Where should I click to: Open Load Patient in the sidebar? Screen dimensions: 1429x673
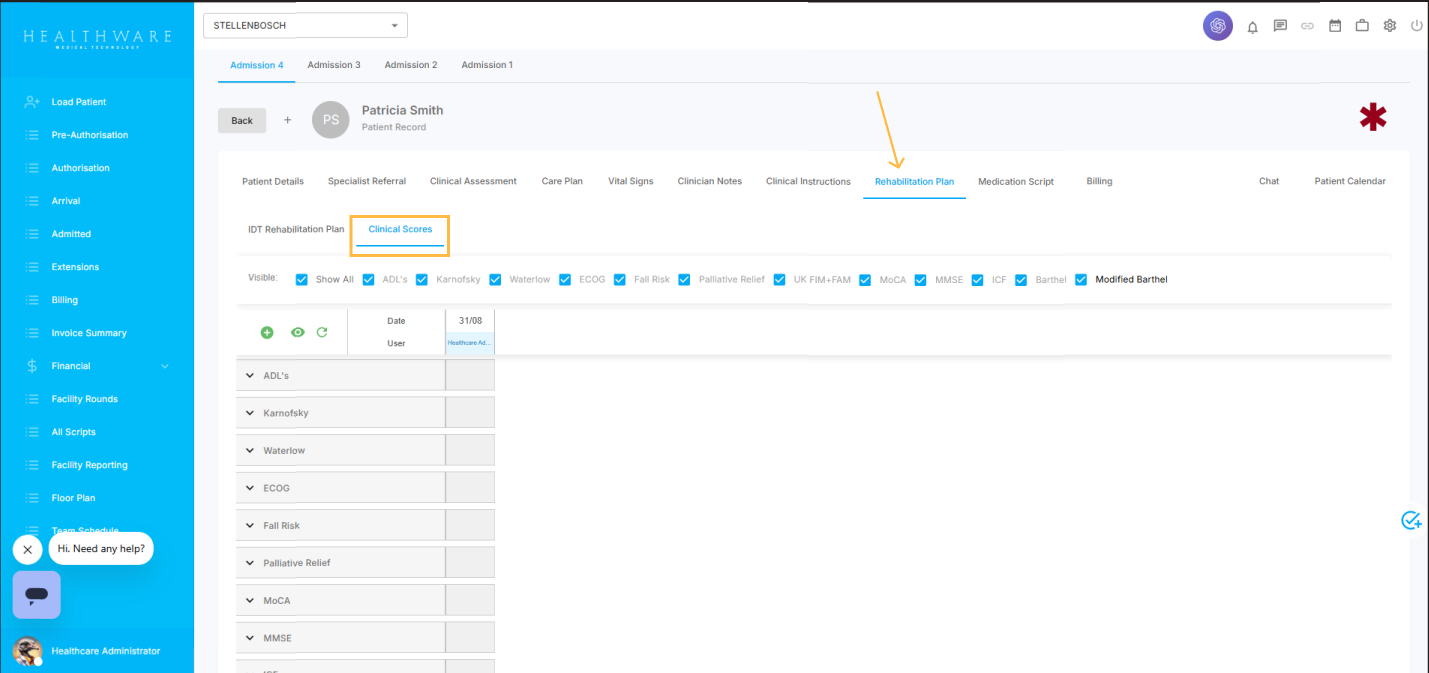(78, 102)
